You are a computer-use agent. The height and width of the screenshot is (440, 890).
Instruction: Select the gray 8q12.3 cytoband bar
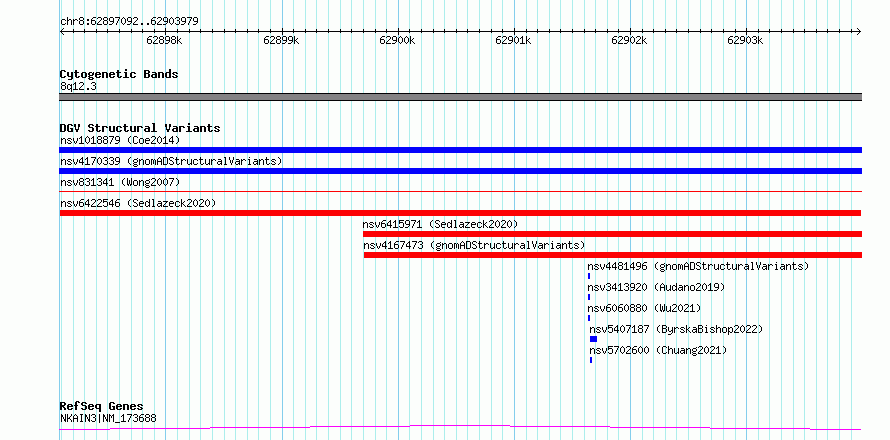460,97
